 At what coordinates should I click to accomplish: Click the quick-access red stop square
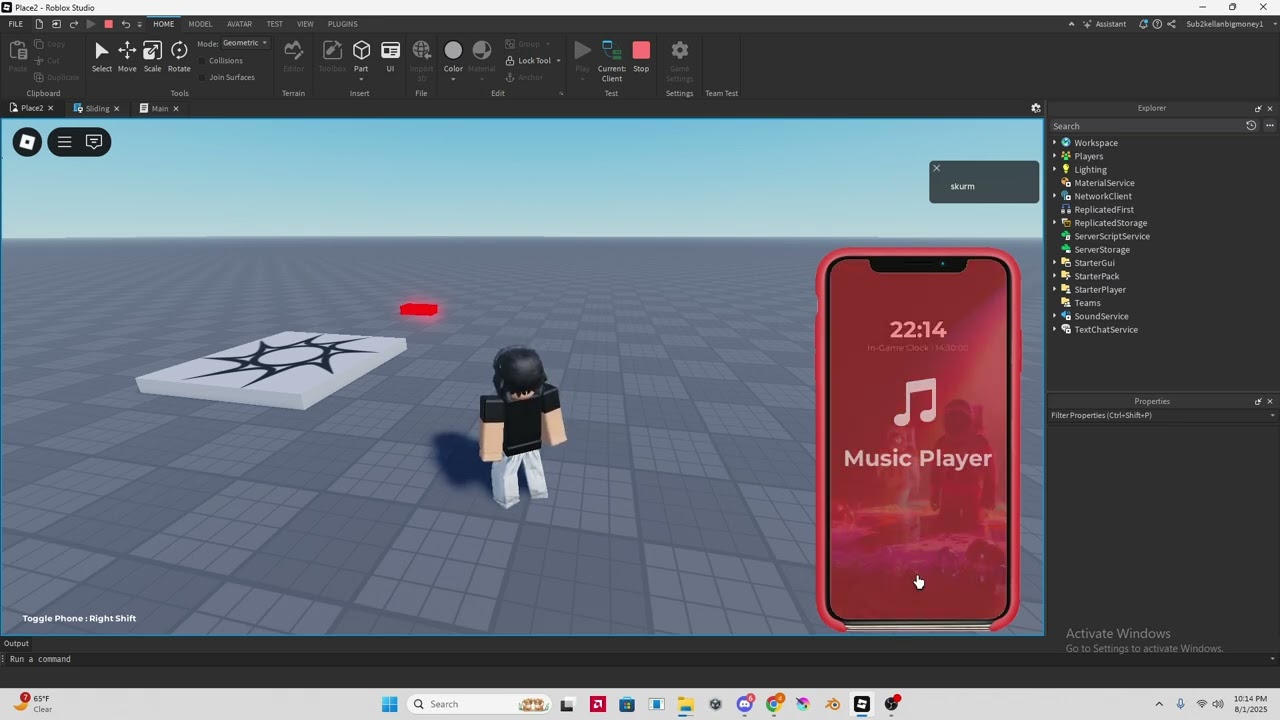click(x=109, y=24)
